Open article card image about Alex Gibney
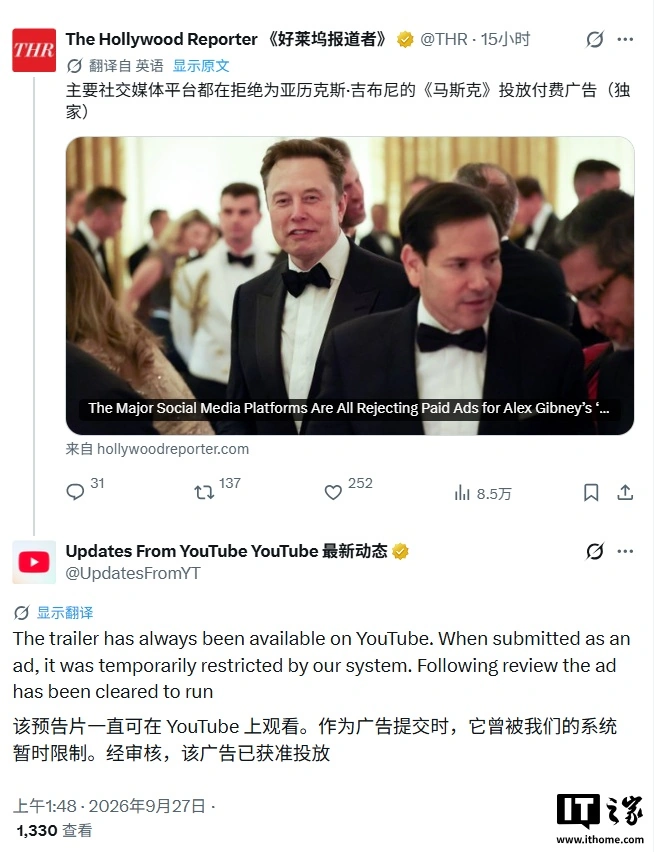 coord(350,286)
